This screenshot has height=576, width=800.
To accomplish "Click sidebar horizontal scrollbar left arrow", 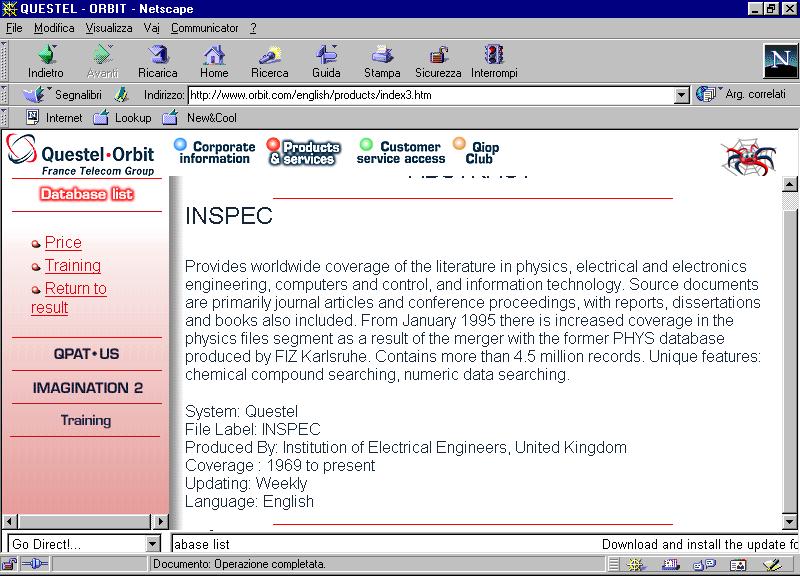I will pyautogui.click(x=10, y=521).
